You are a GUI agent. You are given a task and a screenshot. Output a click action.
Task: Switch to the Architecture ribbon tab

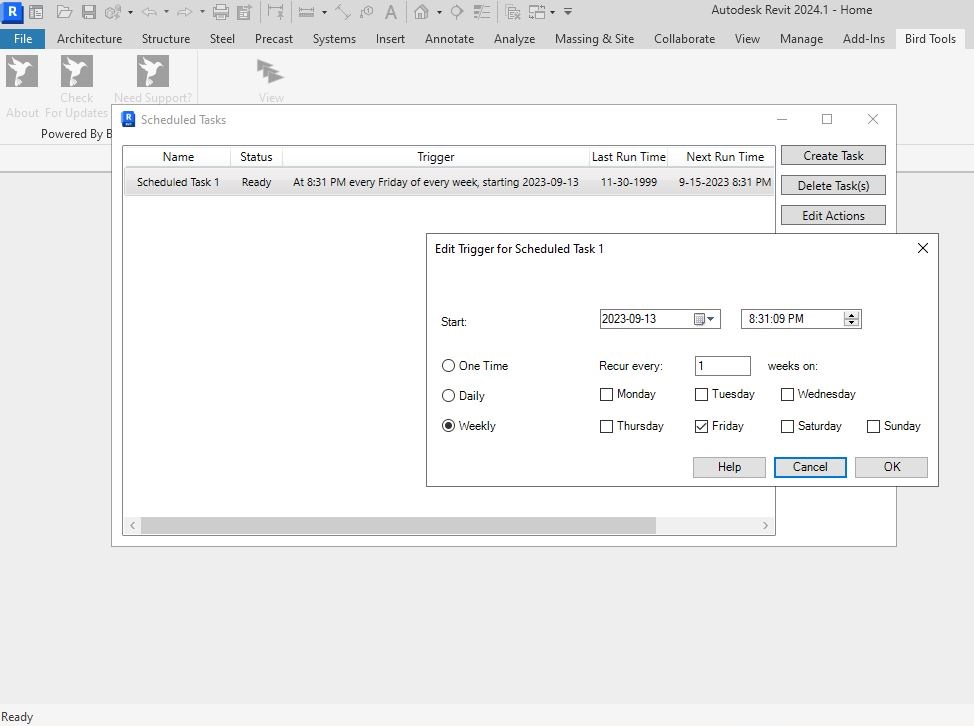coord(89,39)
